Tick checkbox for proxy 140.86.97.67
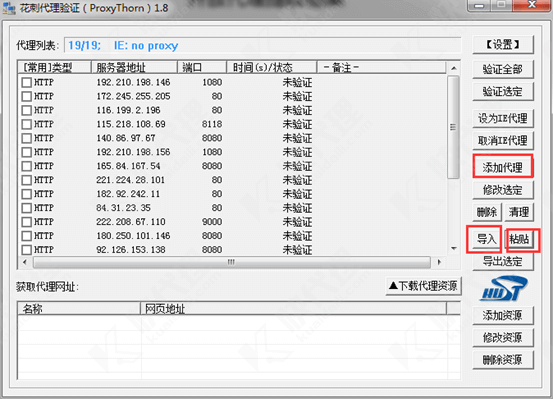This screenshot has height=399, width=553. point(26,138)
